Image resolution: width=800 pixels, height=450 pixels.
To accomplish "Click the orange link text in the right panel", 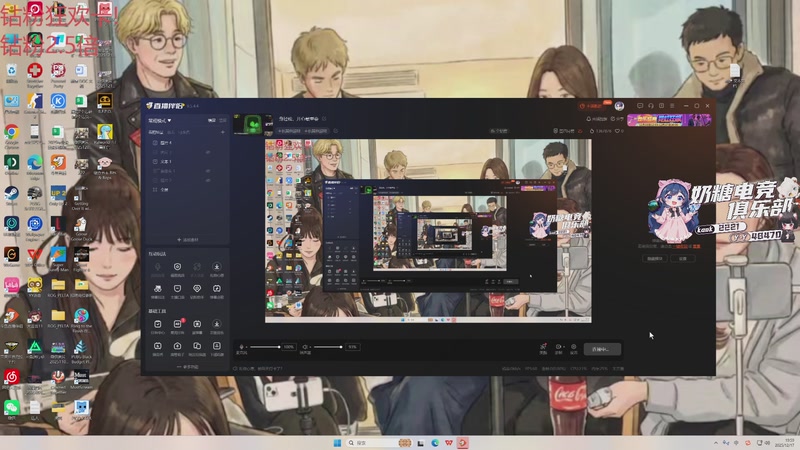I will [x=681, y=246].
